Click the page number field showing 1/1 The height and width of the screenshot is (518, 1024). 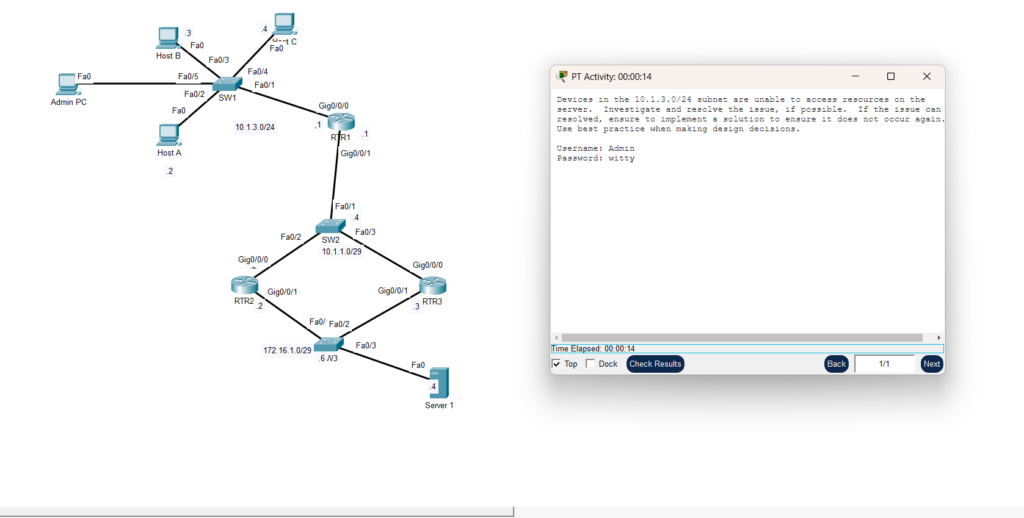click(x=884, y=364)
